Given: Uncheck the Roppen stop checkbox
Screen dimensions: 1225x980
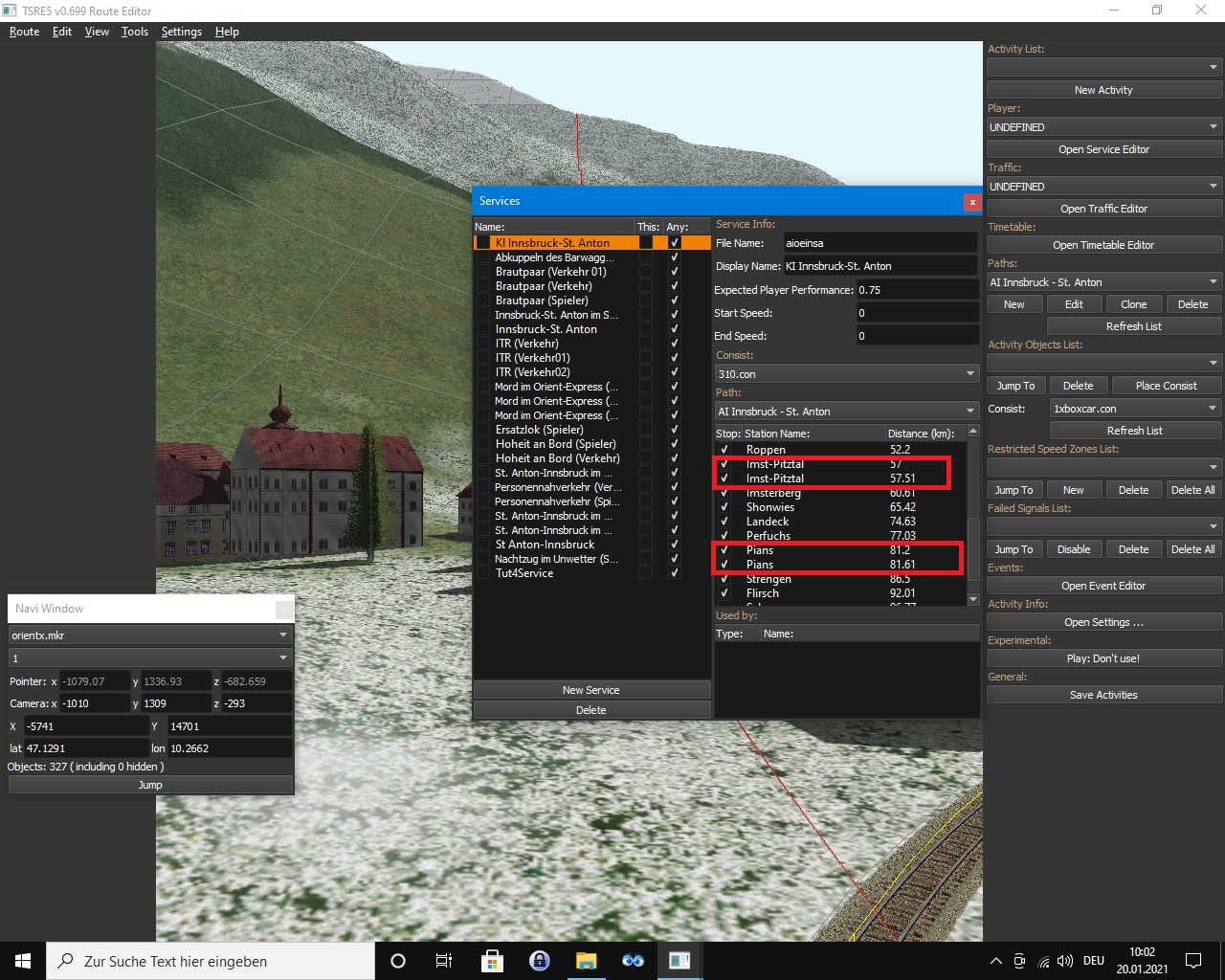Looking at the screenshot, I should (724, 450).
